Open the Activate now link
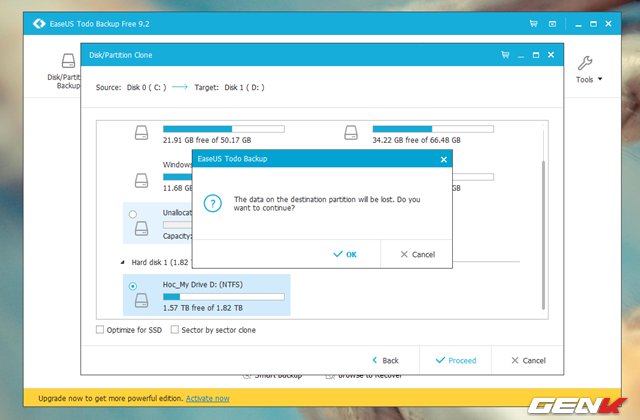 click(x=208, y=398)
